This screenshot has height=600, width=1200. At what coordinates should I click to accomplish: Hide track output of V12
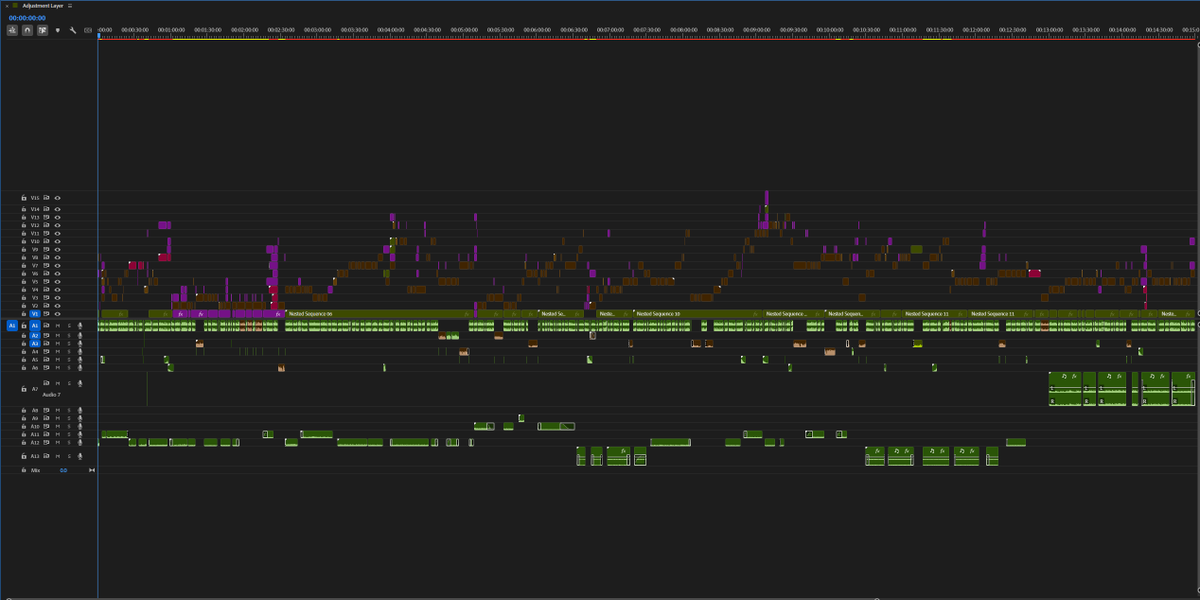click(x=57, y=225)
